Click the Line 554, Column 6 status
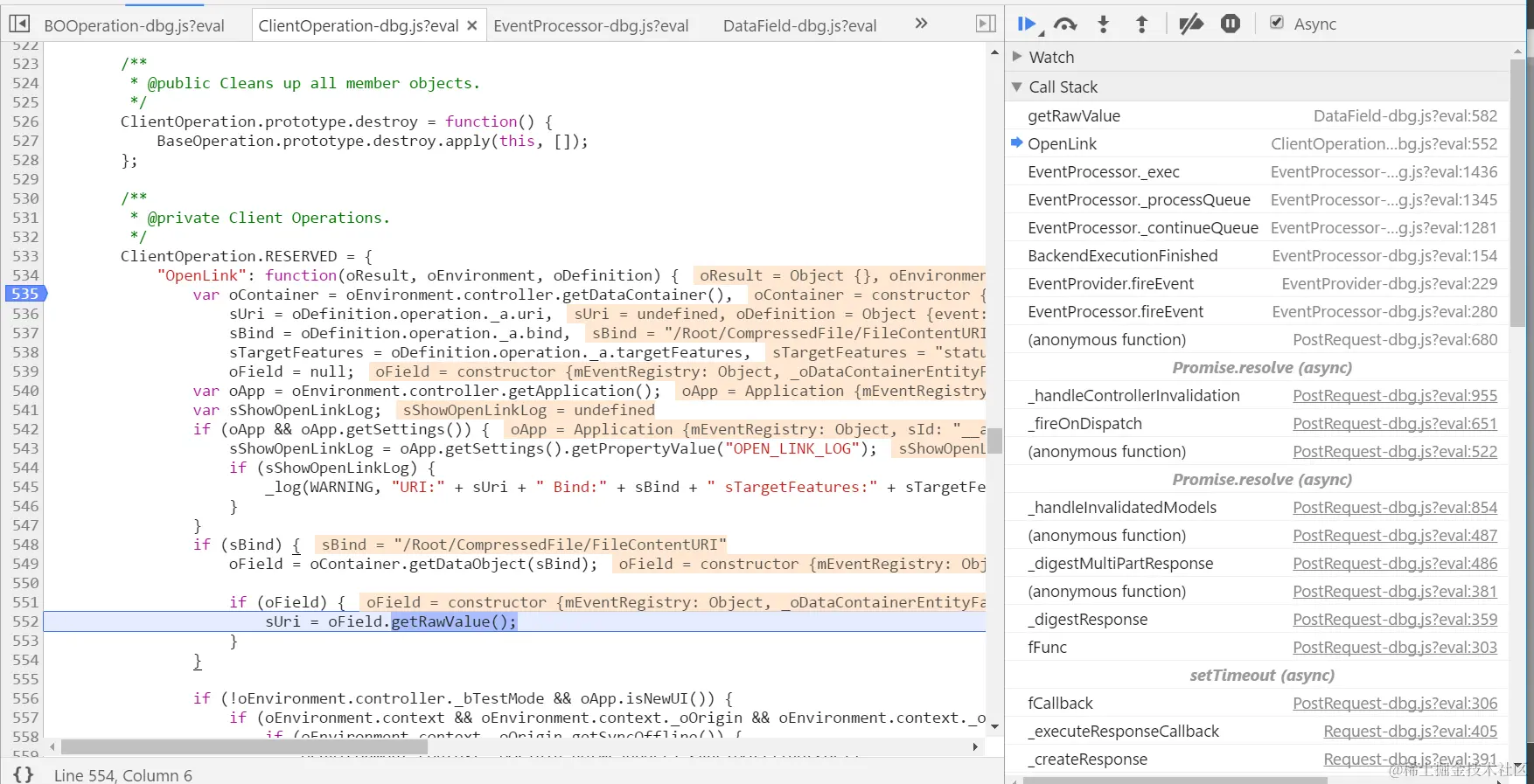This screenshot has height=784, width=1534. [x=122, y=775]
